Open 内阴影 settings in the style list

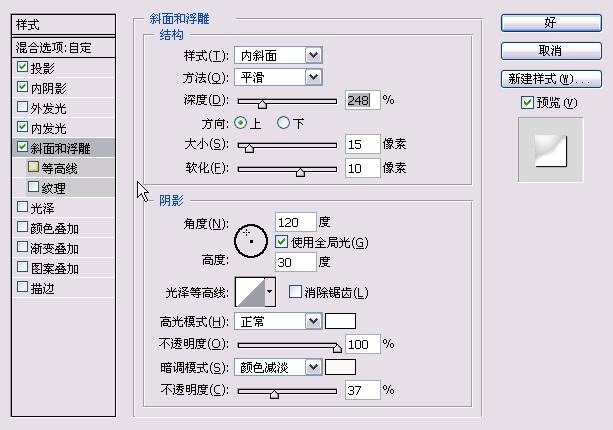tap(48, 88)
